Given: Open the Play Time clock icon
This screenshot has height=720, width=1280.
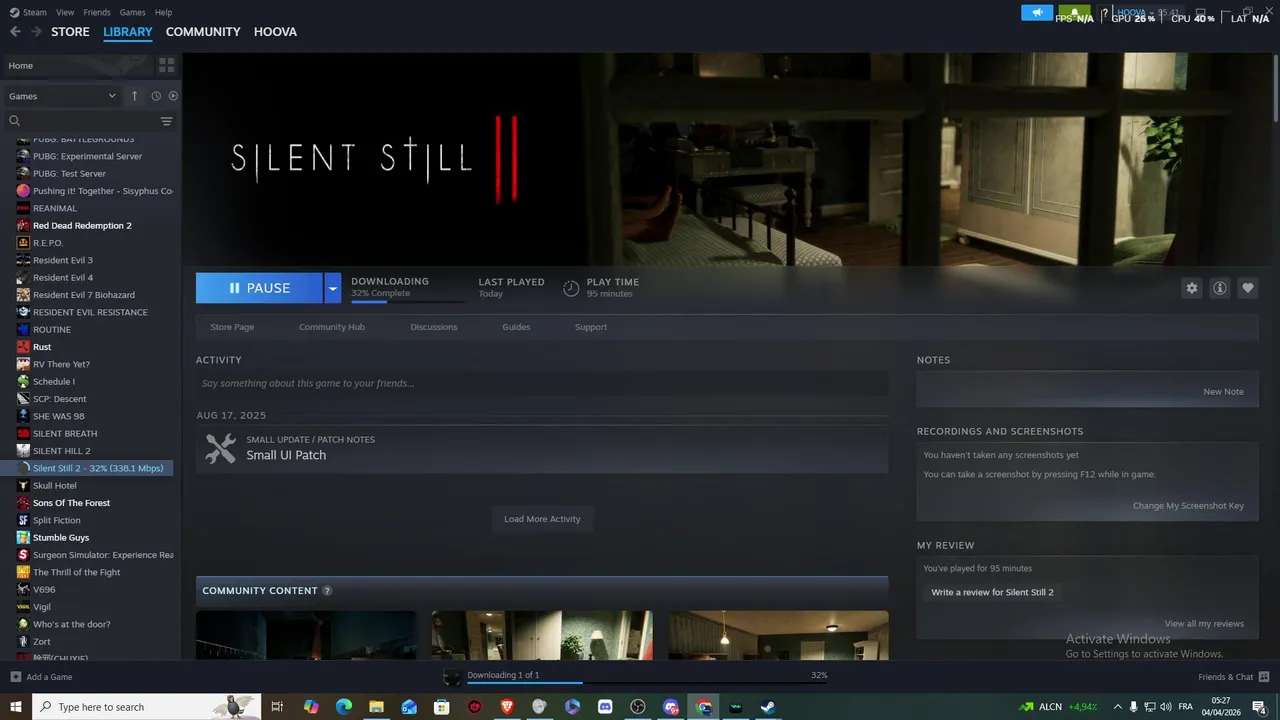Looking at the screenshot, I should coord(571,288).
